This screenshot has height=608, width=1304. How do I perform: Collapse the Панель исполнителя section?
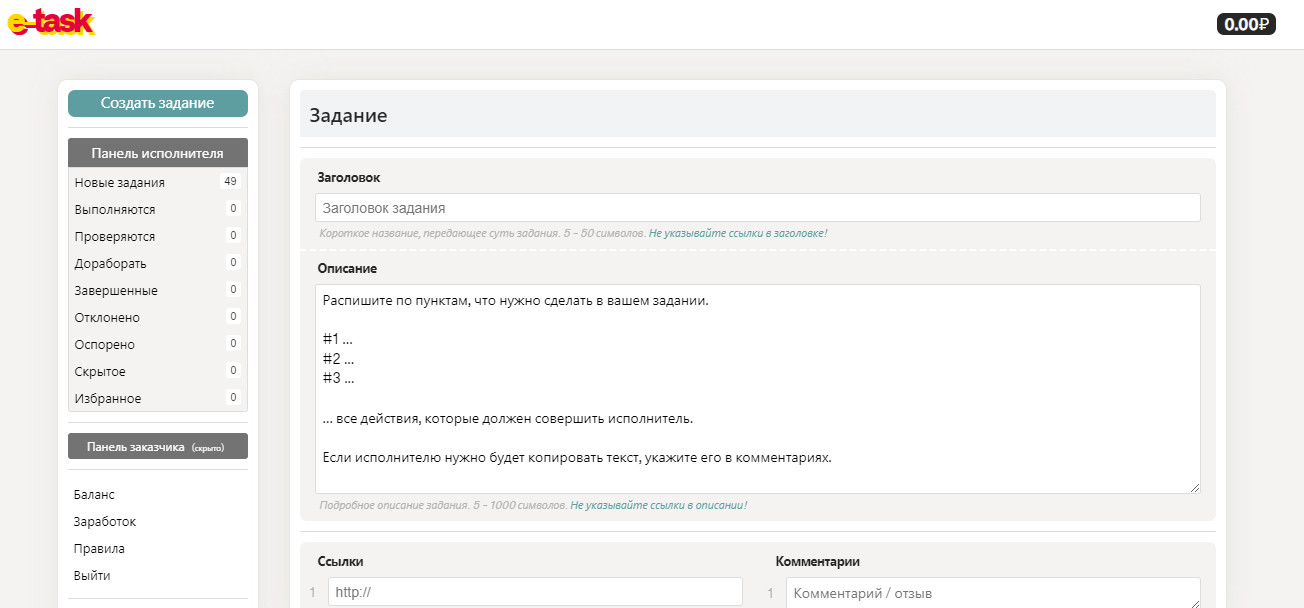157,153
